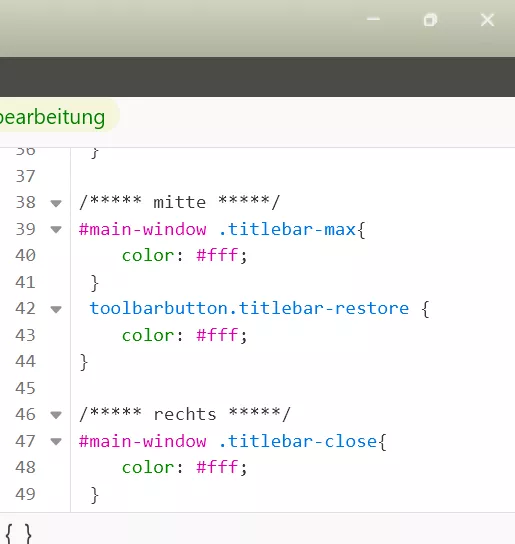
Task: Click line number 40 in the gutter
Action: (x=25, y=255)
